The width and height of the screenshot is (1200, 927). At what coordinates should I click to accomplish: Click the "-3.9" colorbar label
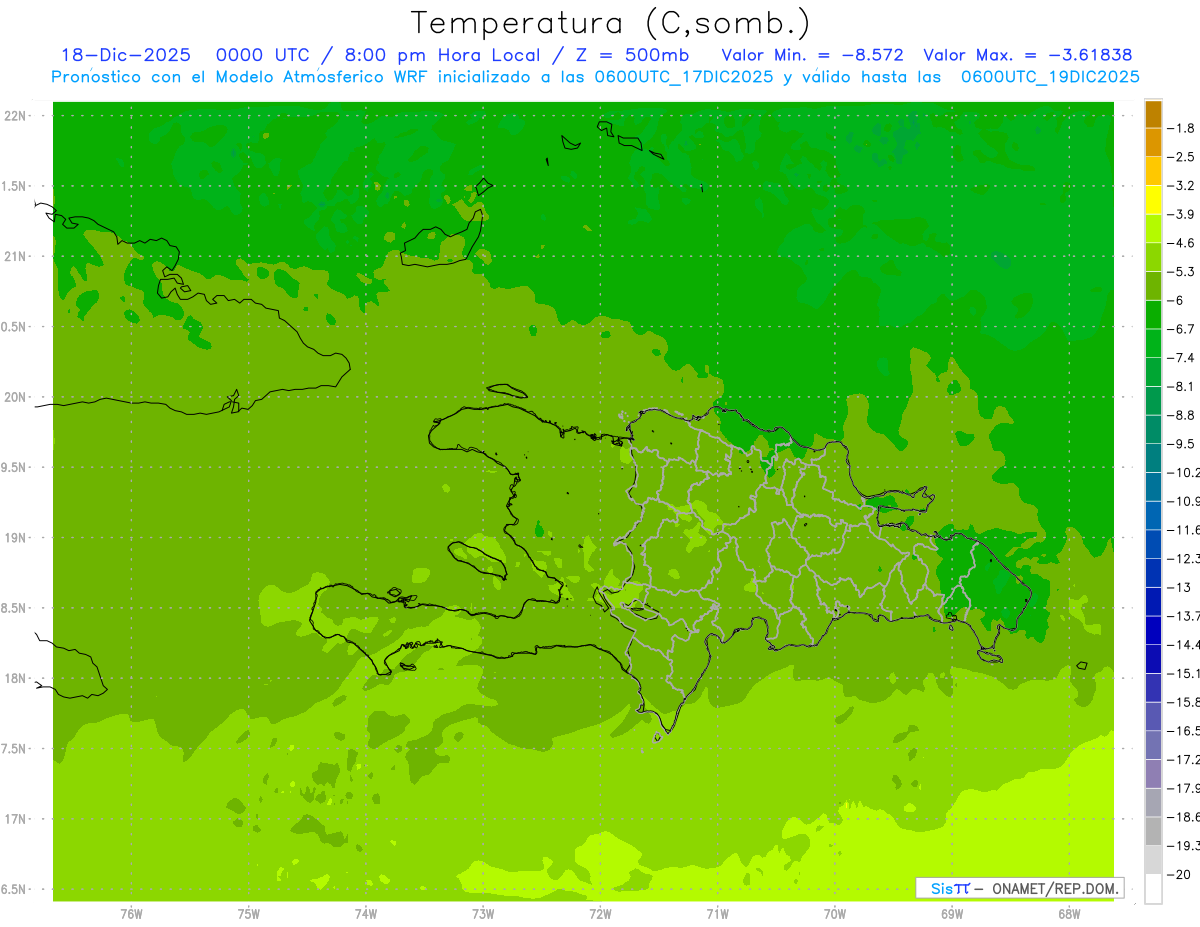(1182, 214)
